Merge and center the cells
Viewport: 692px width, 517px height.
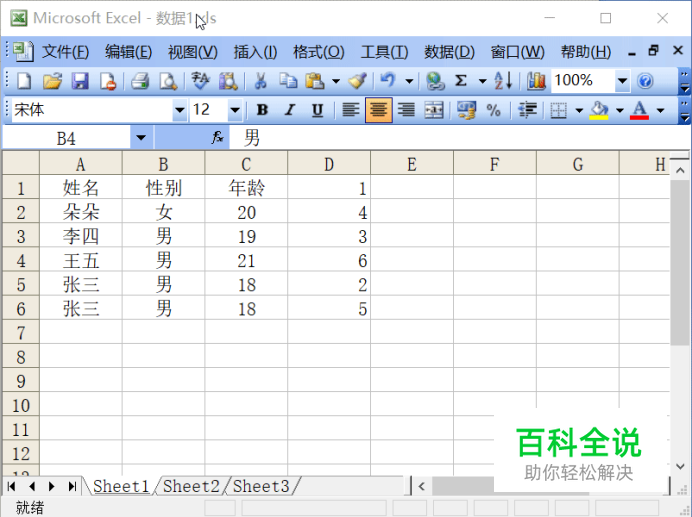[x=434, y=109]
